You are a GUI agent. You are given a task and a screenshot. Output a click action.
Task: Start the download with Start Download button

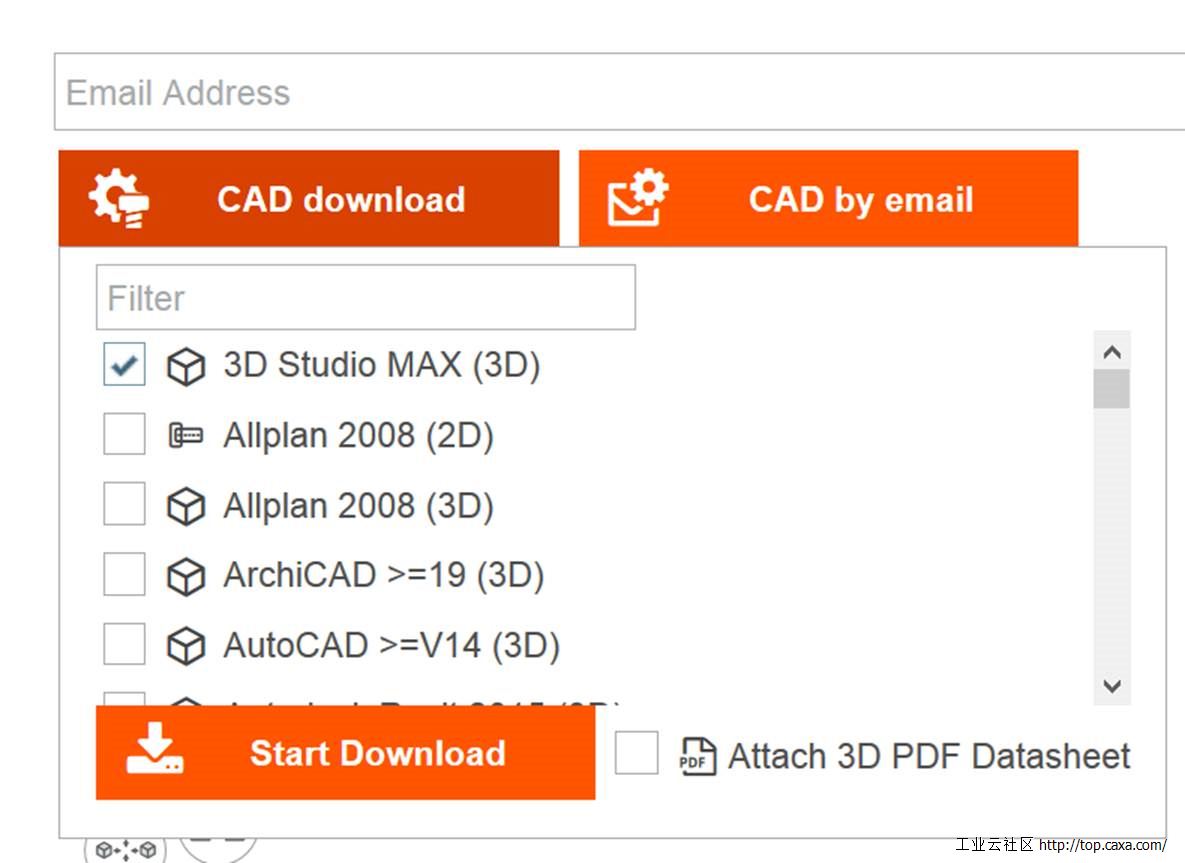coord(345,753)
